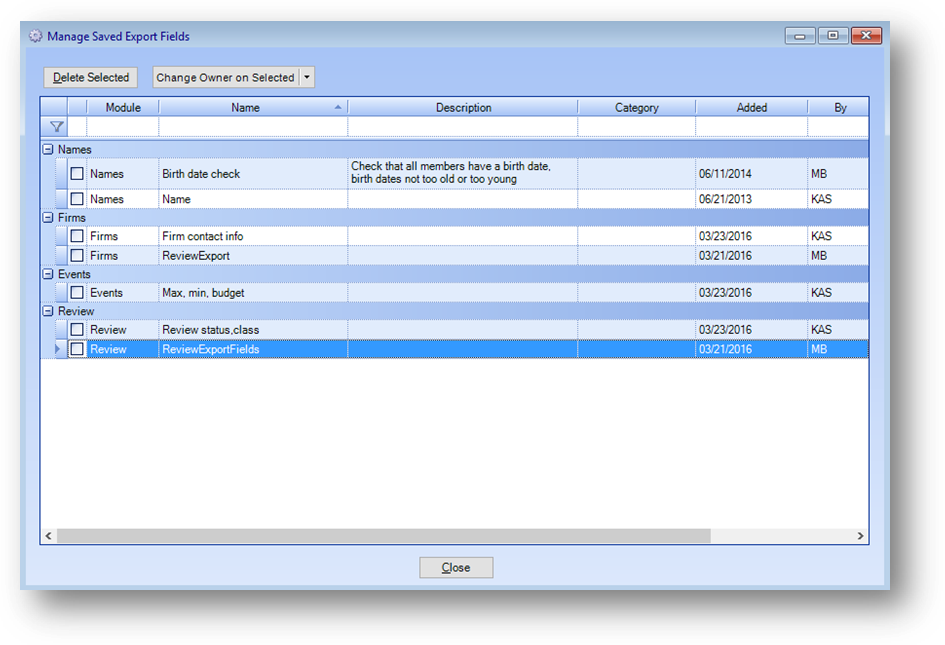Collapse the Firms group
945x645 pixels.
click(x=48, y=218)
